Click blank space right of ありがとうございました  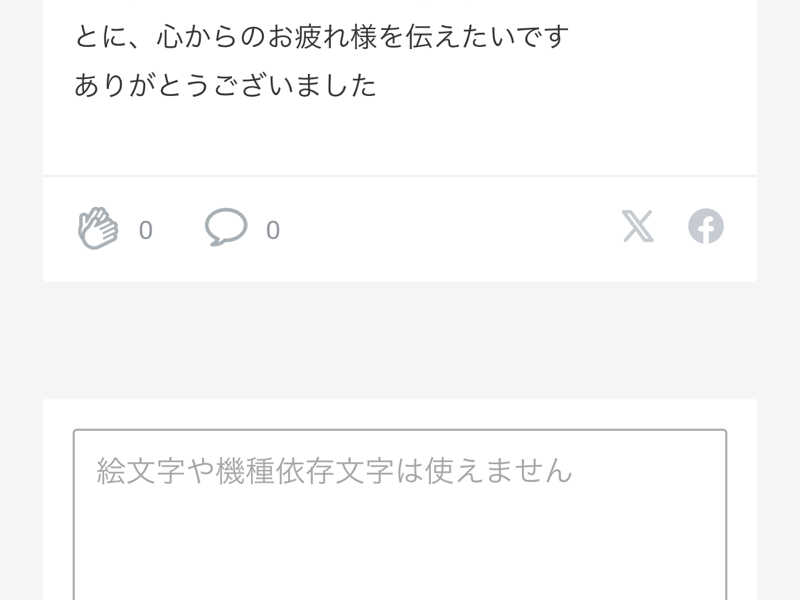[561, 85]
